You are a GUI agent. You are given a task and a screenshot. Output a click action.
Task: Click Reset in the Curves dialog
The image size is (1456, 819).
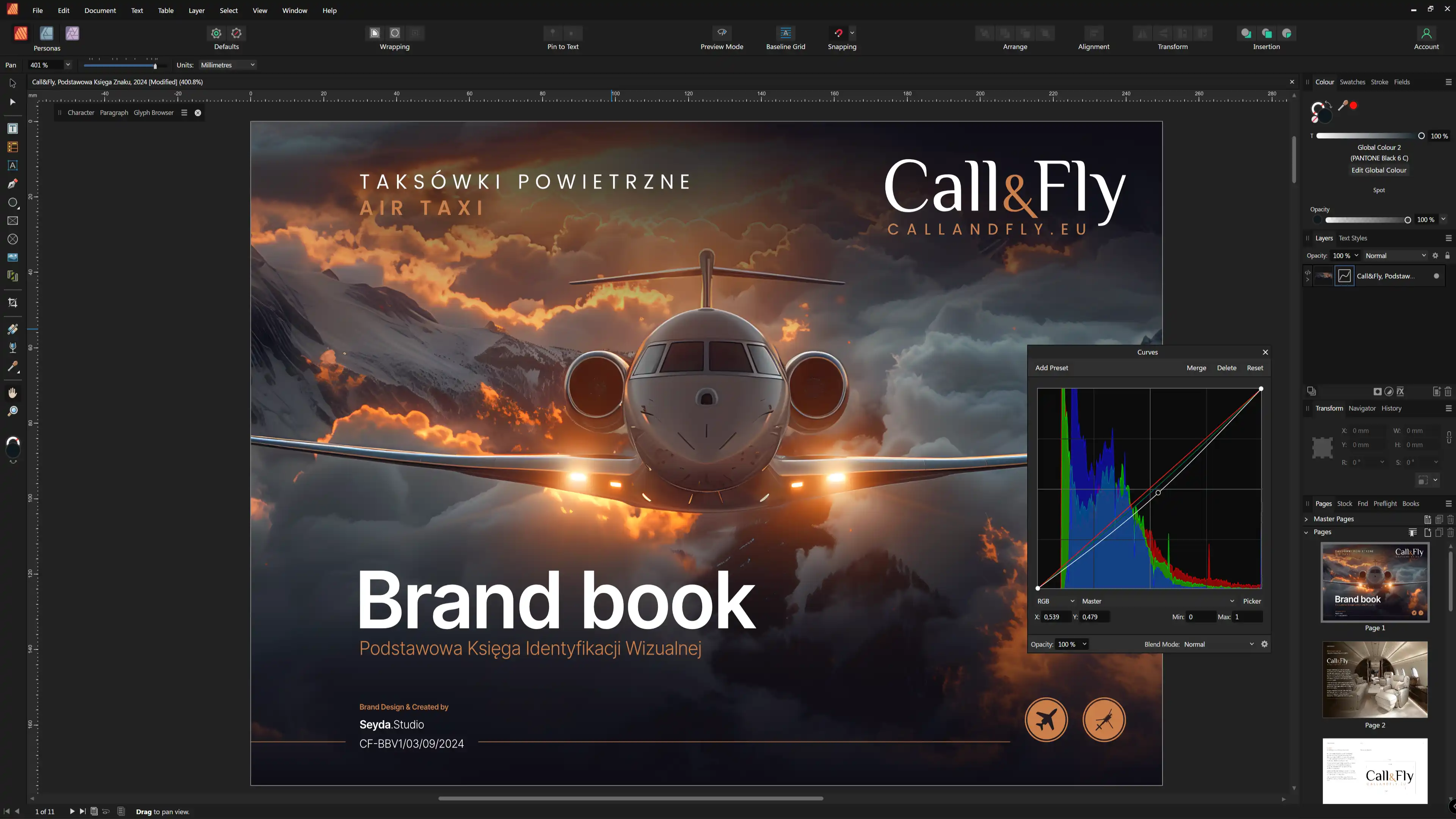[1255, 368]
